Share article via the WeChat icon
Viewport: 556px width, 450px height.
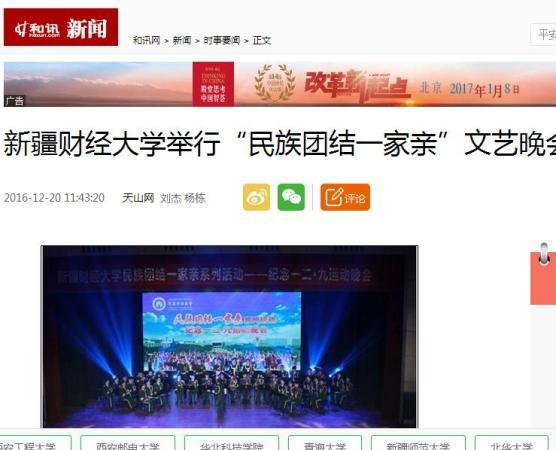point(291,197)
